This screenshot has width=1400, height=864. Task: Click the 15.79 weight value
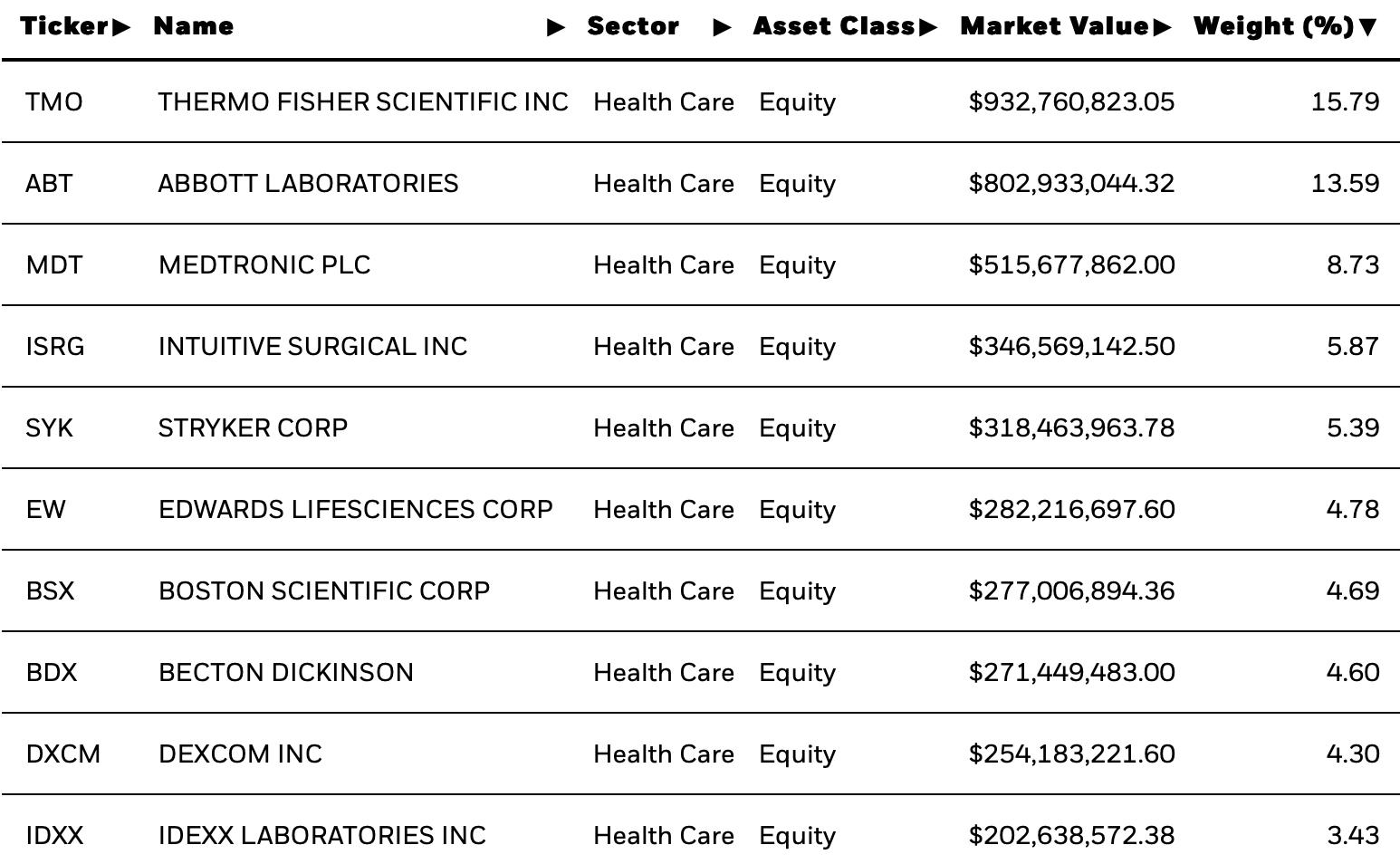(x=1346, y=102)
